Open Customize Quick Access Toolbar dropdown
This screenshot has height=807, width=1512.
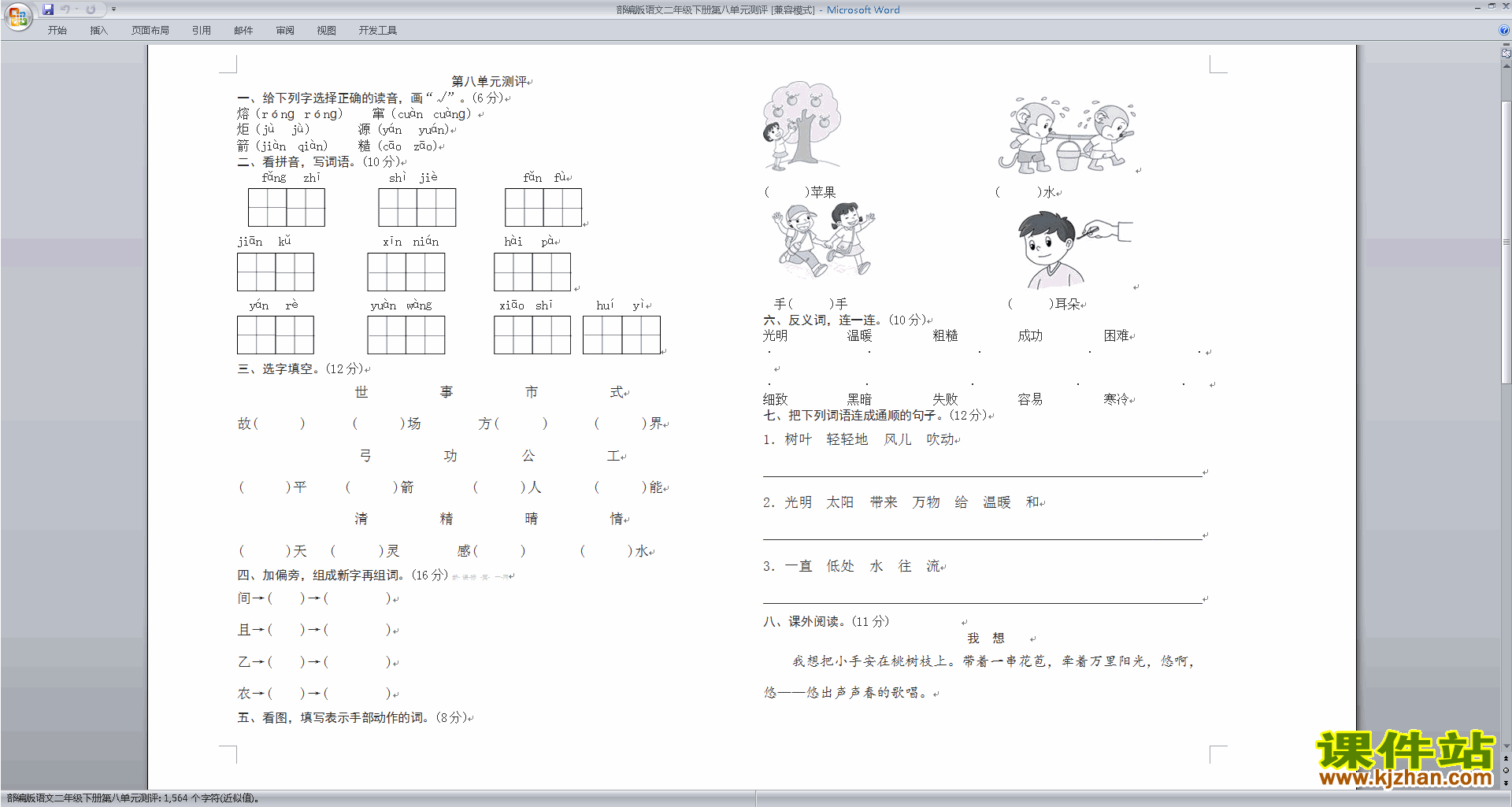click(113, 9)
